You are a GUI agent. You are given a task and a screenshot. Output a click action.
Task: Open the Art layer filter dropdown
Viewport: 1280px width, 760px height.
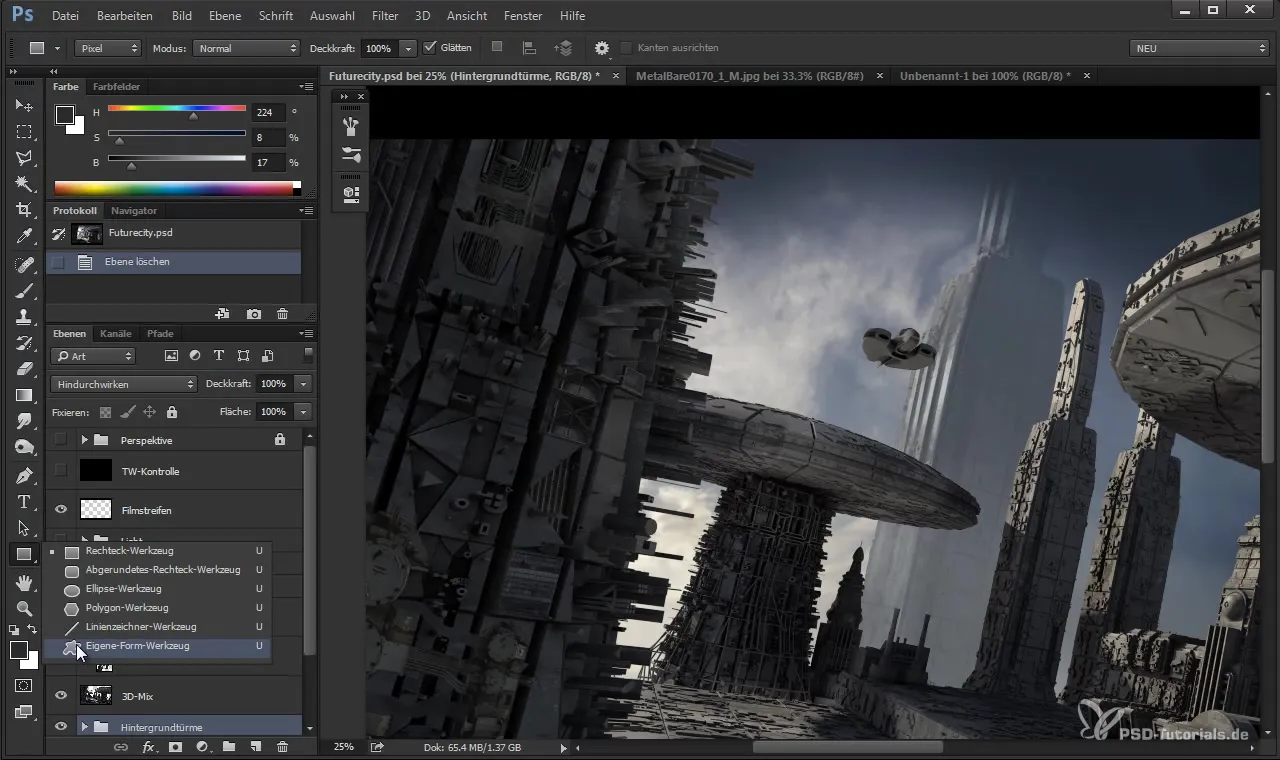pos(93,356)
